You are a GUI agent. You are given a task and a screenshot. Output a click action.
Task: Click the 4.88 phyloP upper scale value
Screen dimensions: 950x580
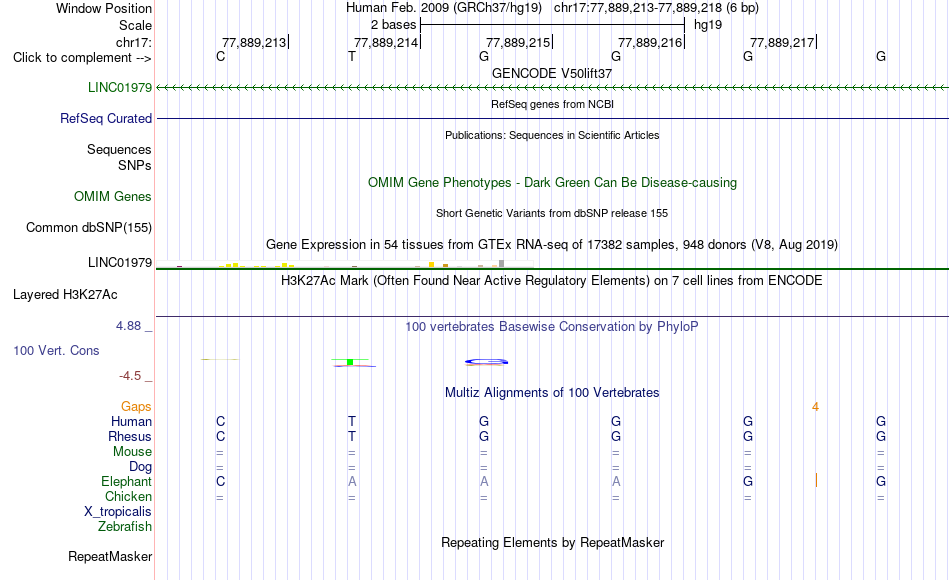pos(128,326)
